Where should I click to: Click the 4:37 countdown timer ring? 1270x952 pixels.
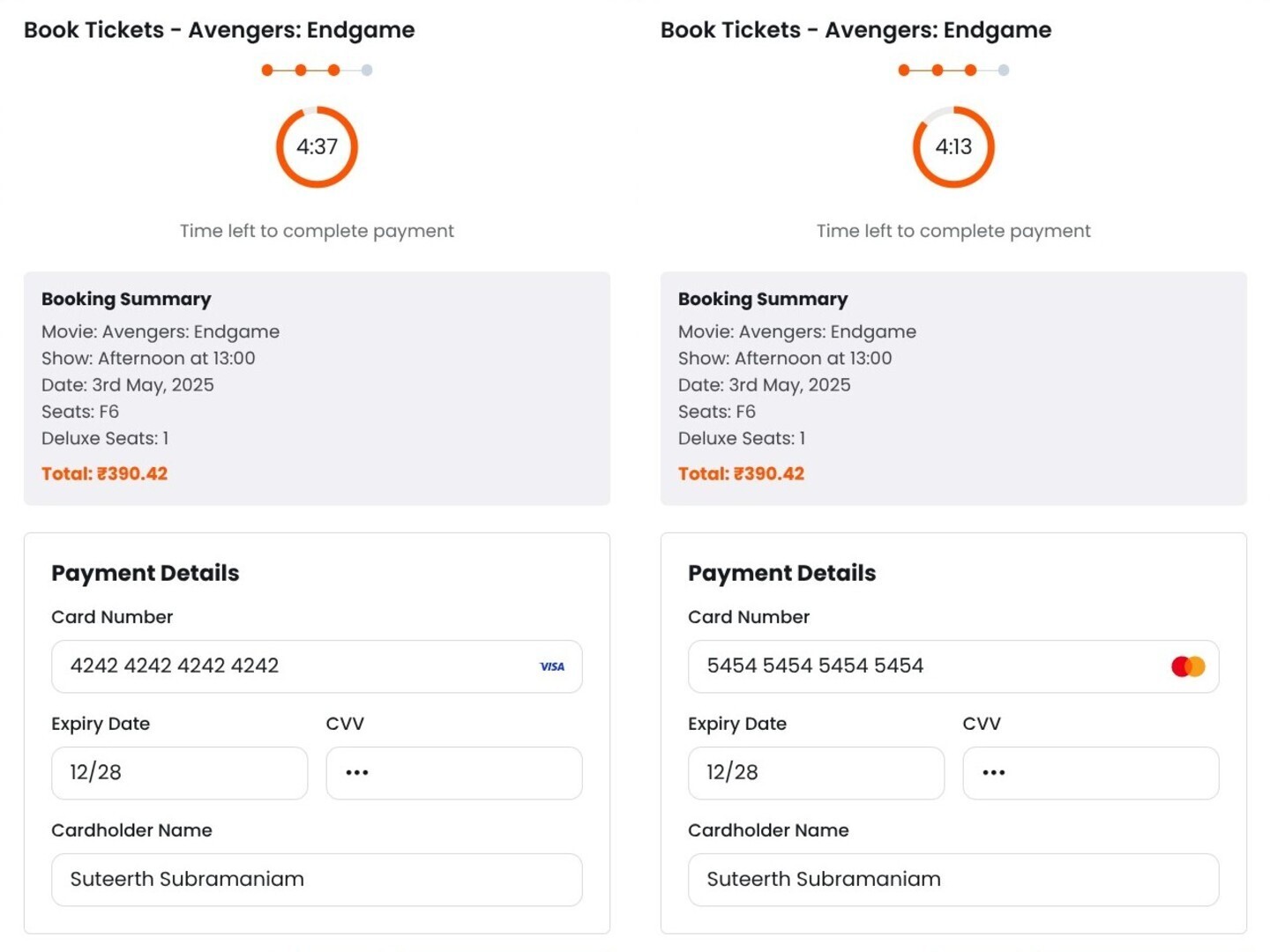(x=317, y=146)
